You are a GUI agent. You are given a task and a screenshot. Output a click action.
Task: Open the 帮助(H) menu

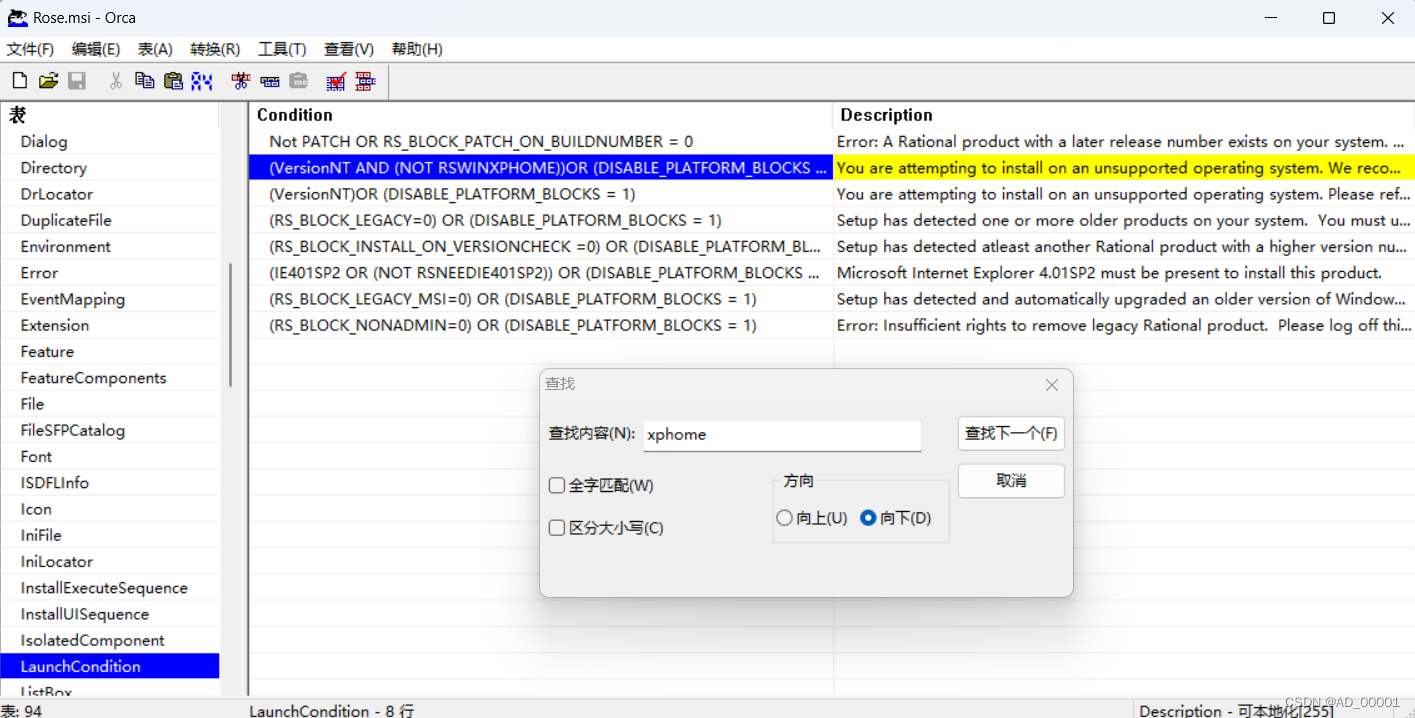(x=417, y=49)
